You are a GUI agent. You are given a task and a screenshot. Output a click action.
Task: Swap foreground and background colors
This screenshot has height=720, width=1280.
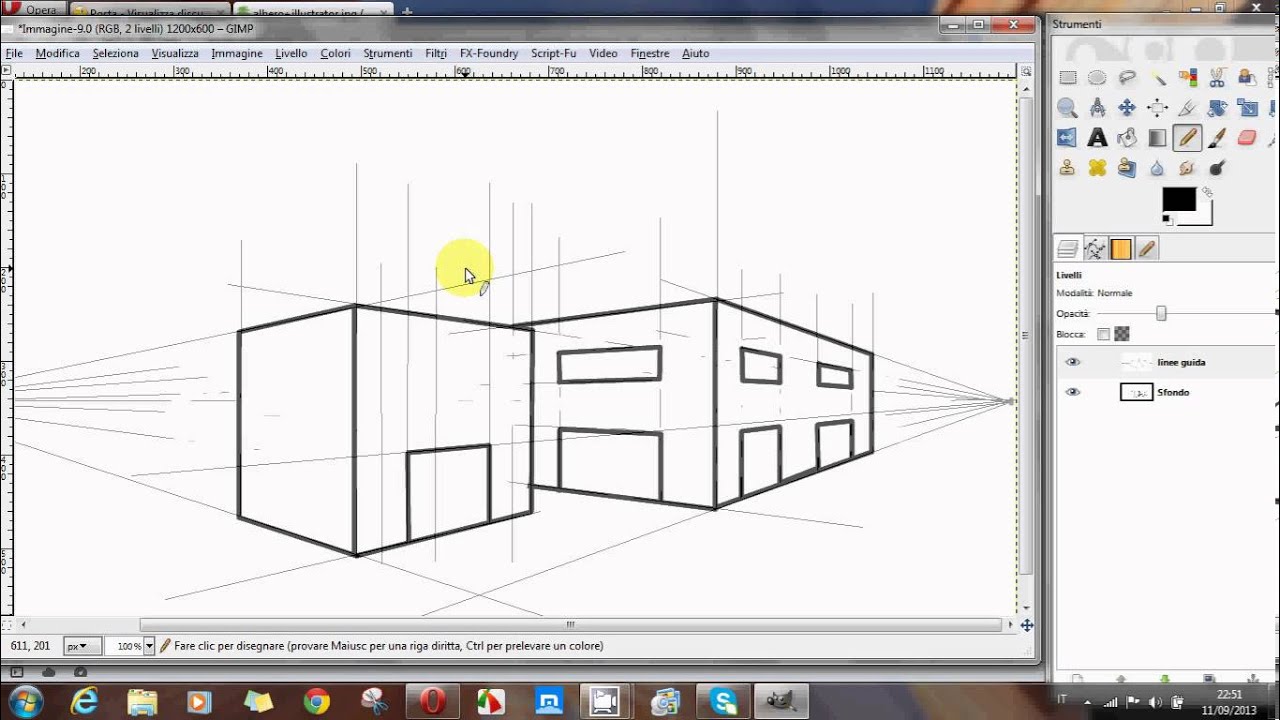click(1207, 191)
